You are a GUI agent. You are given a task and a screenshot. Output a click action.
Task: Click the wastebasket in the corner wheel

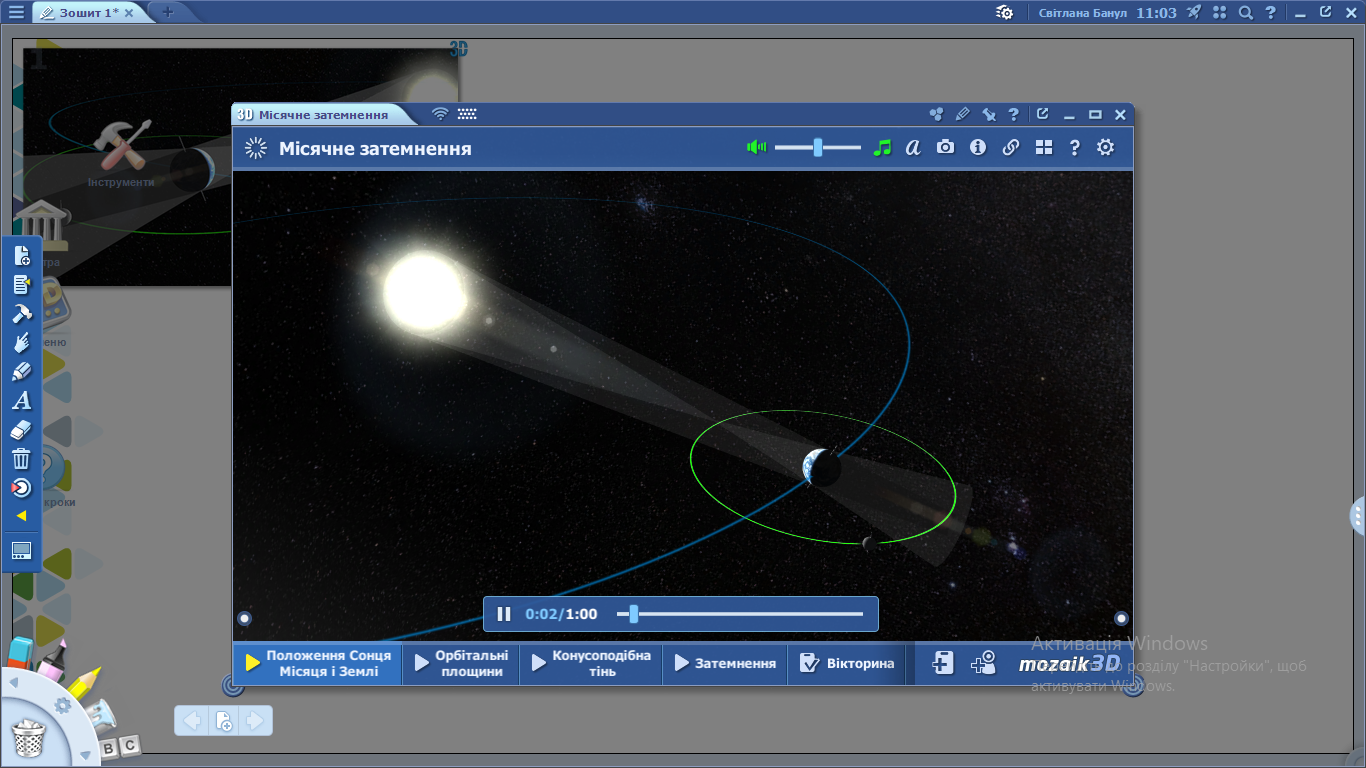(29, 740)
